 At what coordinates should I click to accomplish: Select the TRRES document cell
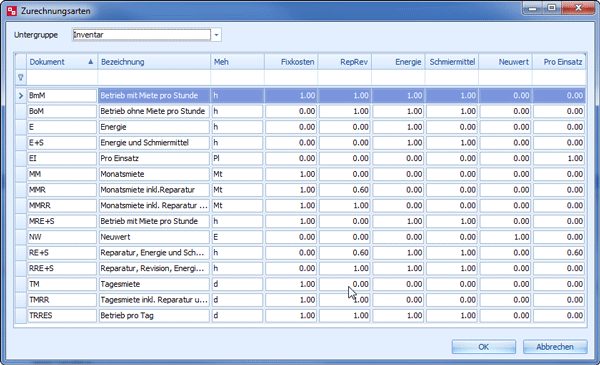pyautogui.click(x=62, y=315)
